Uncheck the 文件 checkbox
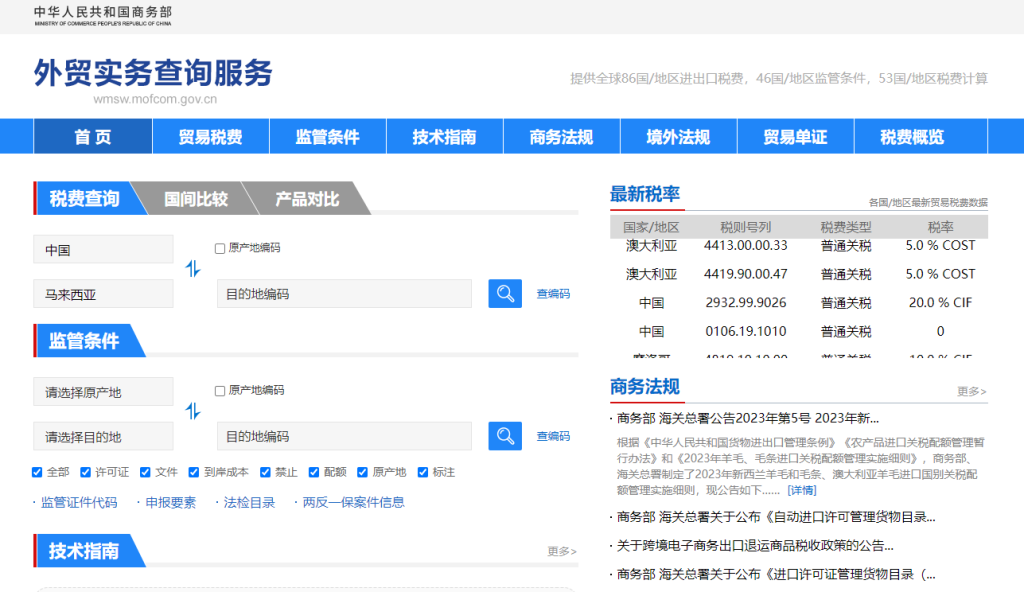1024x592 pixels. pos(145,472)
